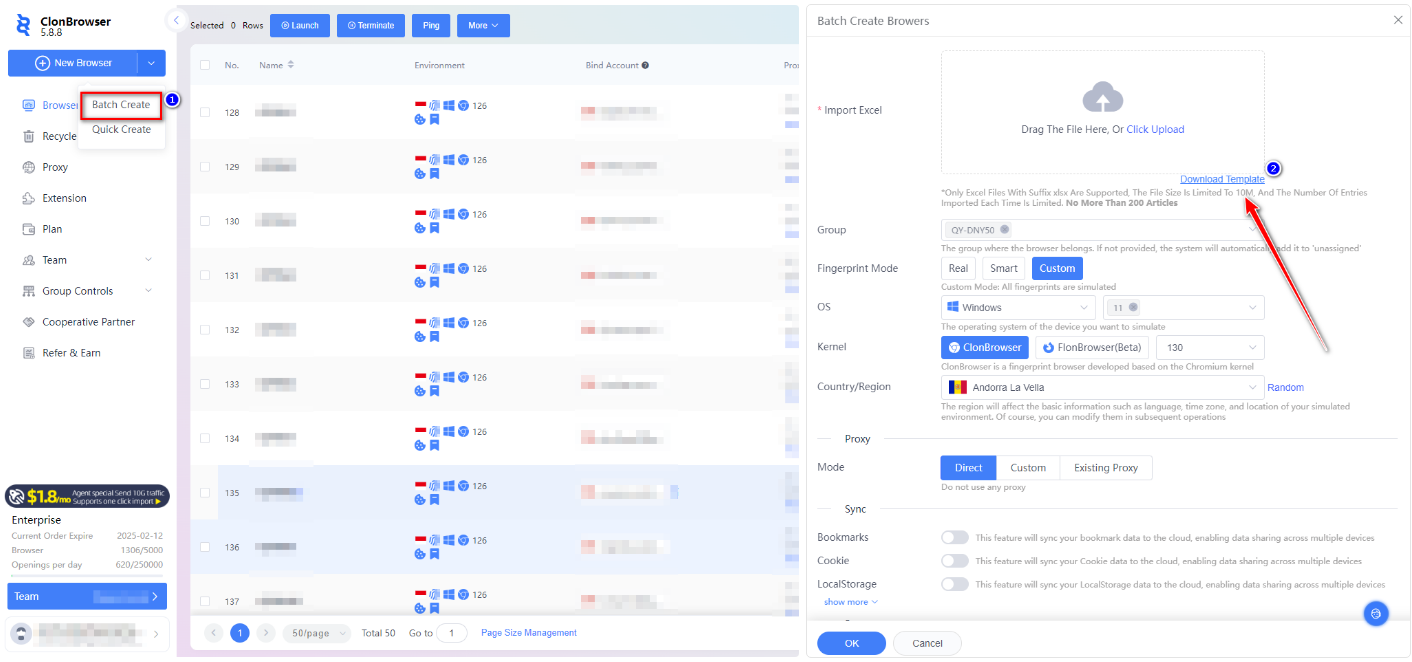Check the box for row 133
This screenshot has height=662, width=1412.
point(205,384)
